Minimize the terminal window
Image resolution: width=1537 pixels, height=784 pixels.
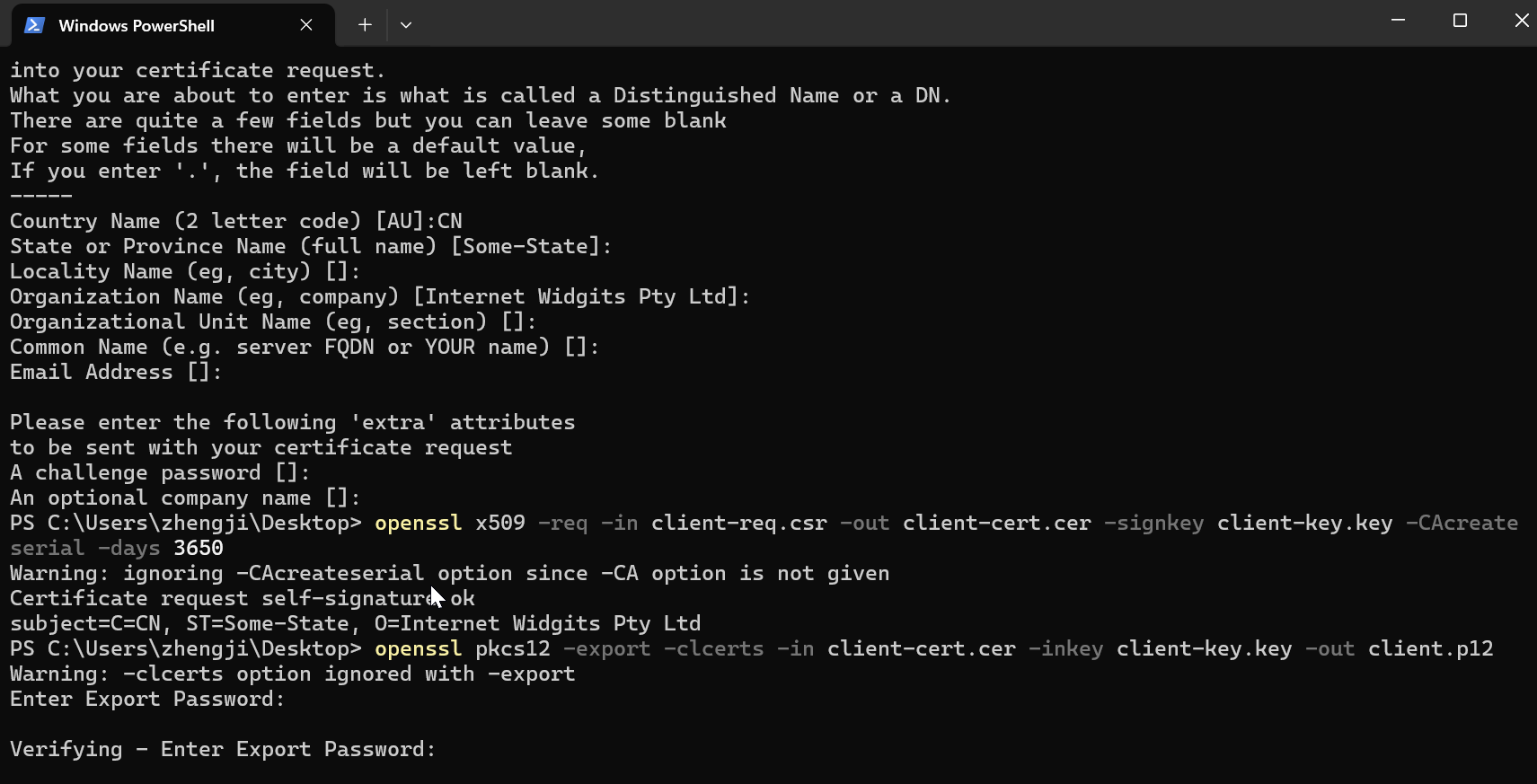[1398, 20]
